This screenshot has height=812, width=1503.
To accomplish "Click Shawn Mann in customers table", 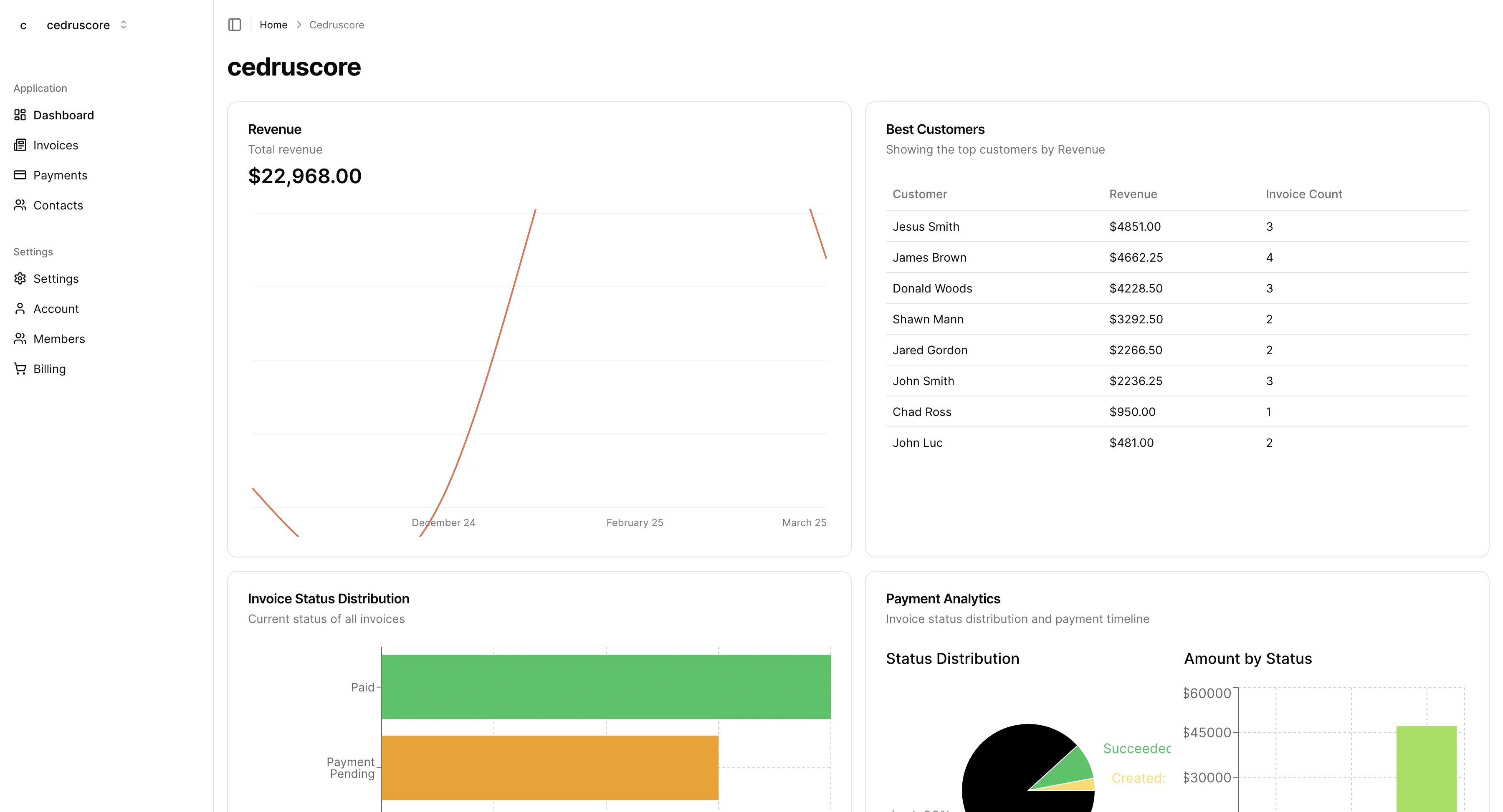I will pyautogui.click(x=928, y=319).
